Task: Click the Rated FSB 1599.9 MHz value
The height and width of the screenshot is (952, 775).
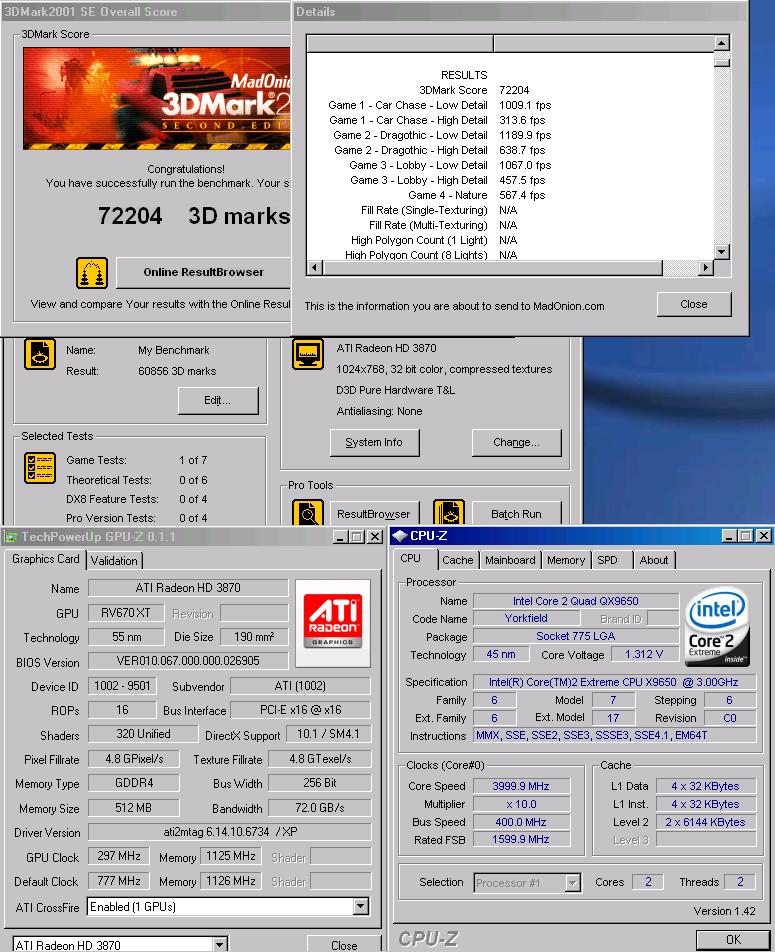Action: pyautogui.click(x=521, y=839)
